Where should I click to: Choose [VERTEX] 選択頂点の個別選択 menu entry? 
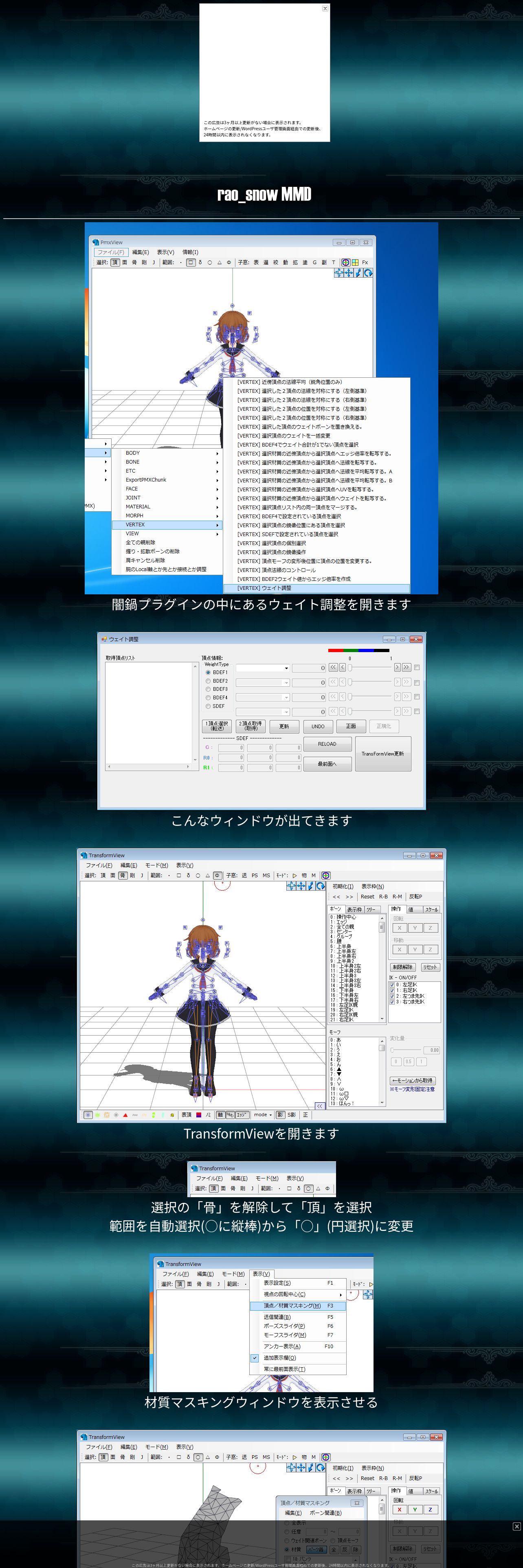click(x=316, y=543)
